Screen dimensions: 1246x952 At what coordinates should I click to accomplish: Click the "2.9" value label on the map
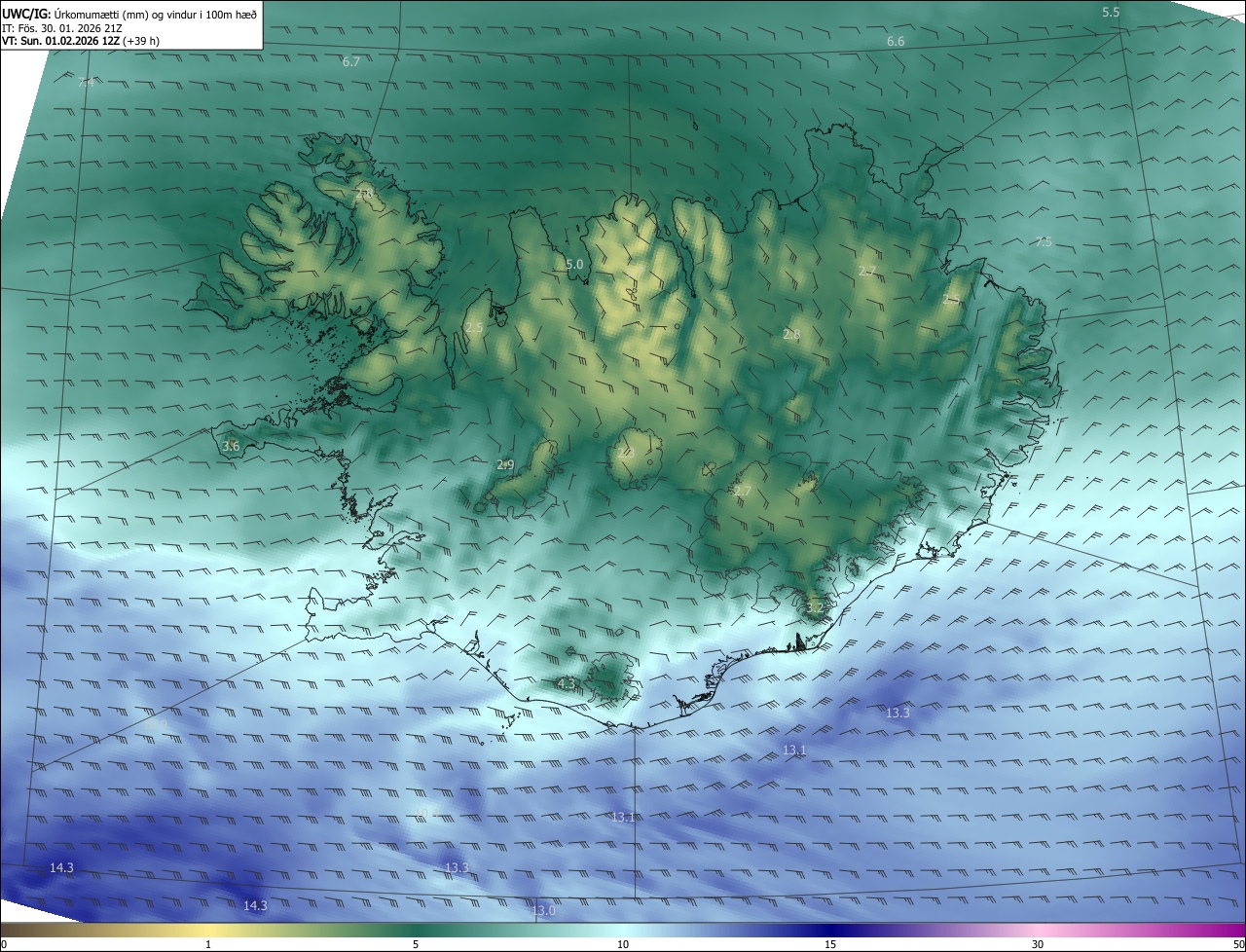pos(505,464)
